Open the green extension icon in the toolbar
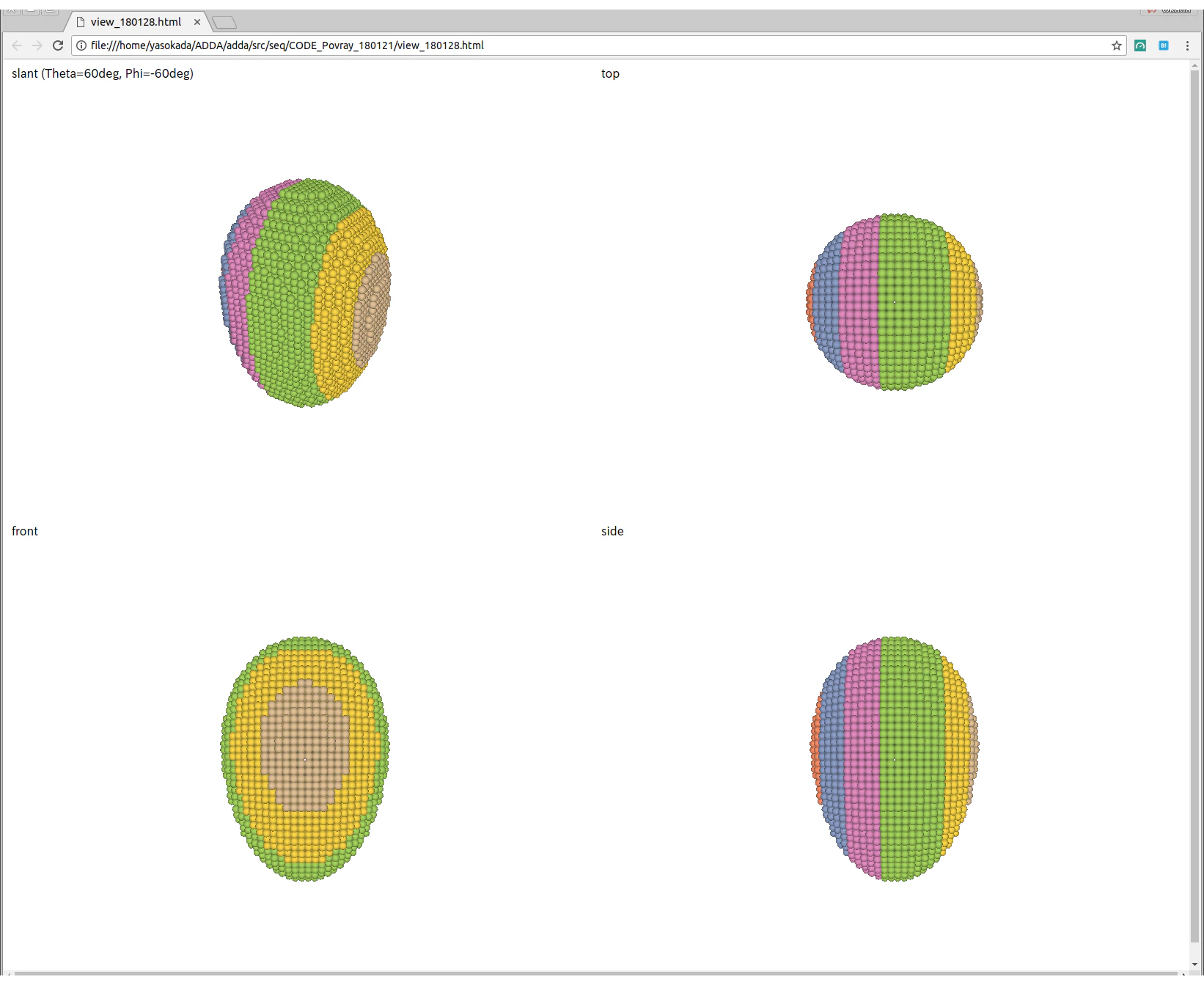This screenshot has height=985, width=1204. point(1140,45)
